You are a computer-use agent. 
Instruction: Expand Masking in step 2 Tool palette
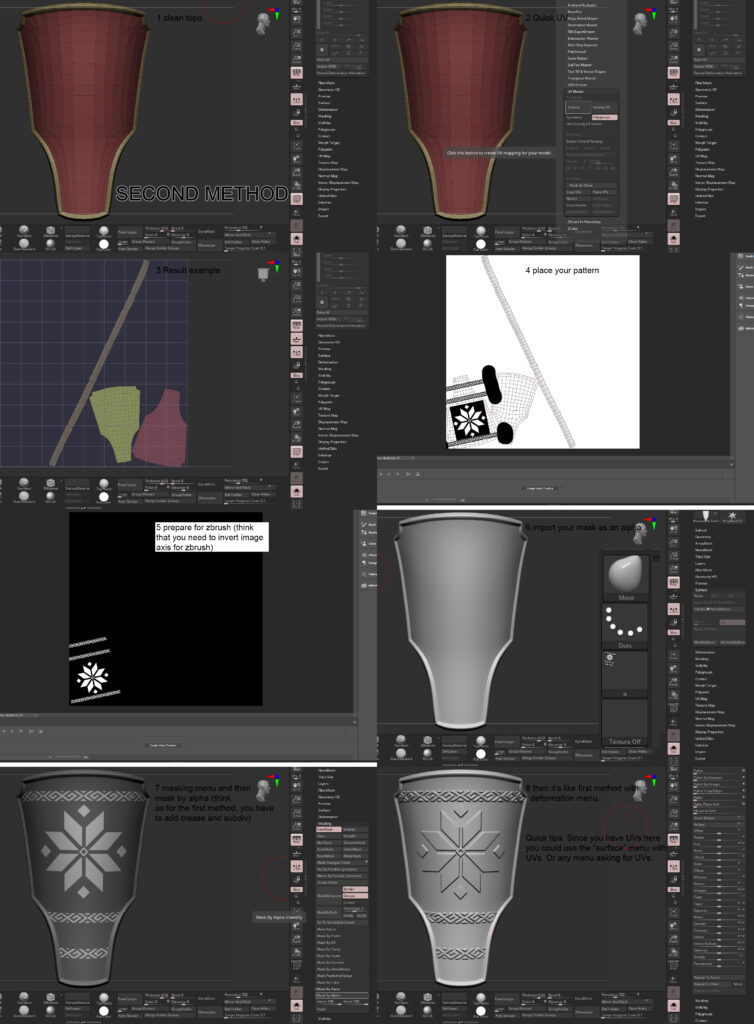[702, 116]
